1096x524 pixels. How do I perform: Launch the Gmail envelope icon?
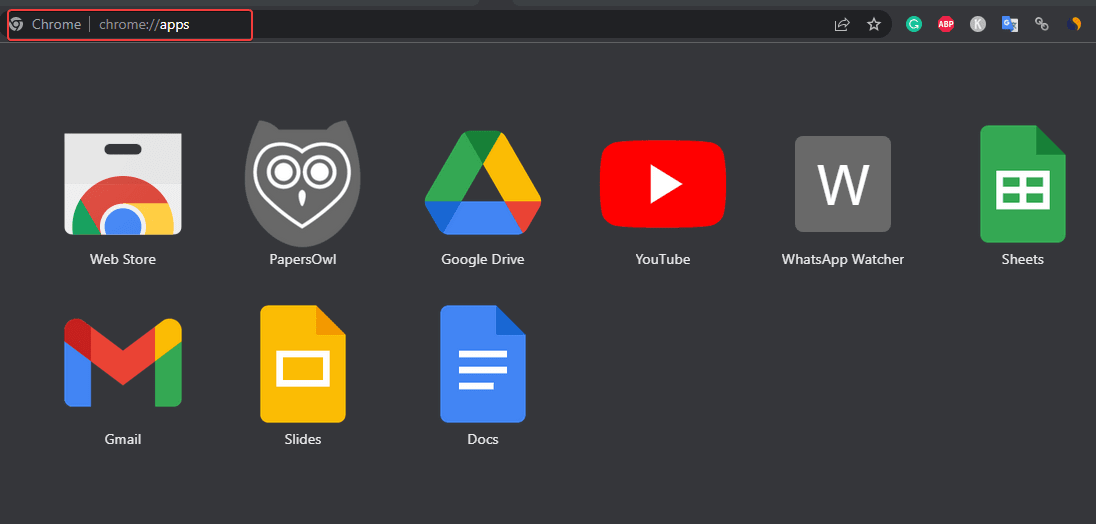coord(123,363)
